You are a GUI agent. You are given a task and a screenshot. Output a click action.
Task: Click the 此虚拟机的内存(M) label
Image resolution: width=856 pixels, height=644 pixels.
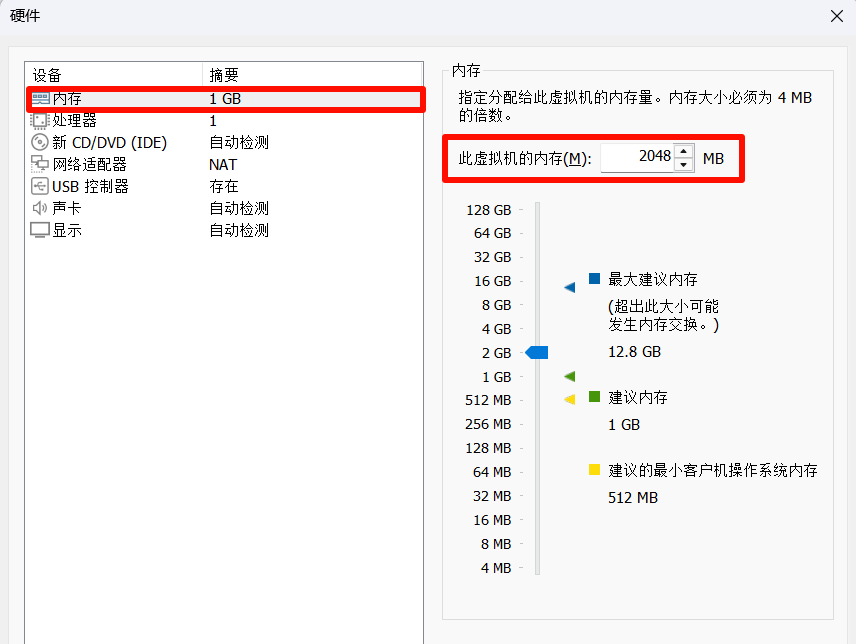click(525, 159)
